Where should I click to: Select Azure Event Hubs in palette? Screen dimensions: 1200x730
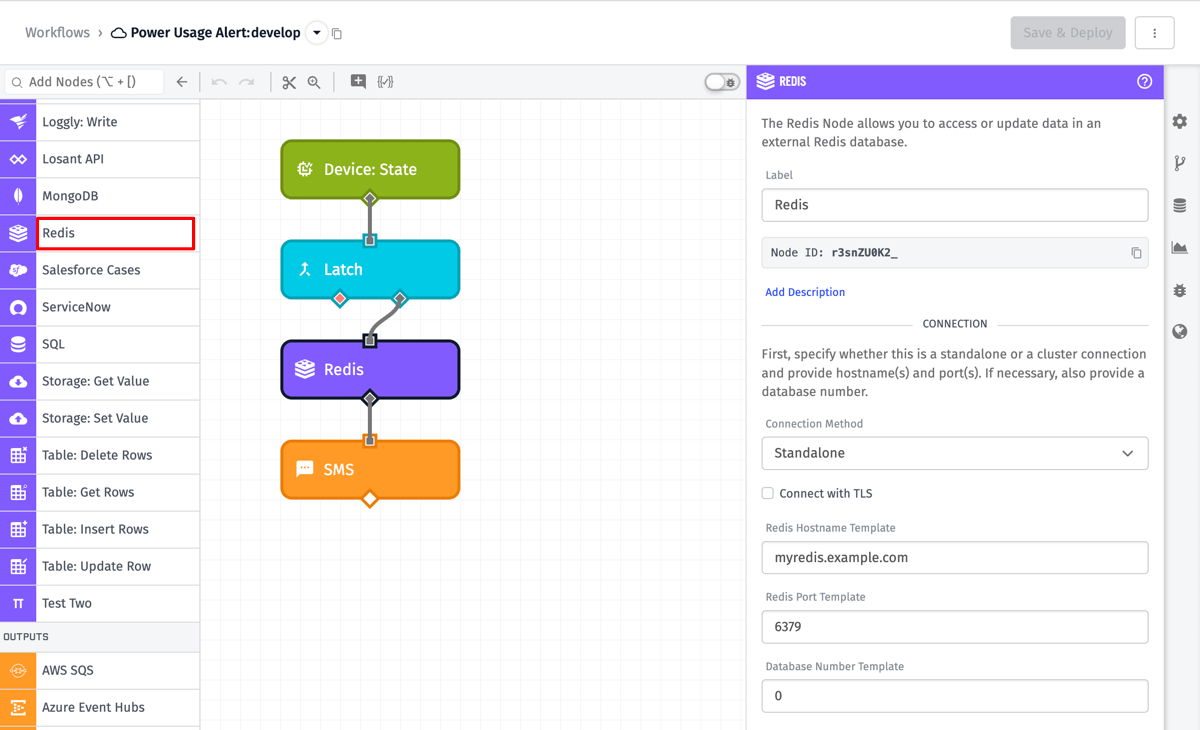pos(100,707)
